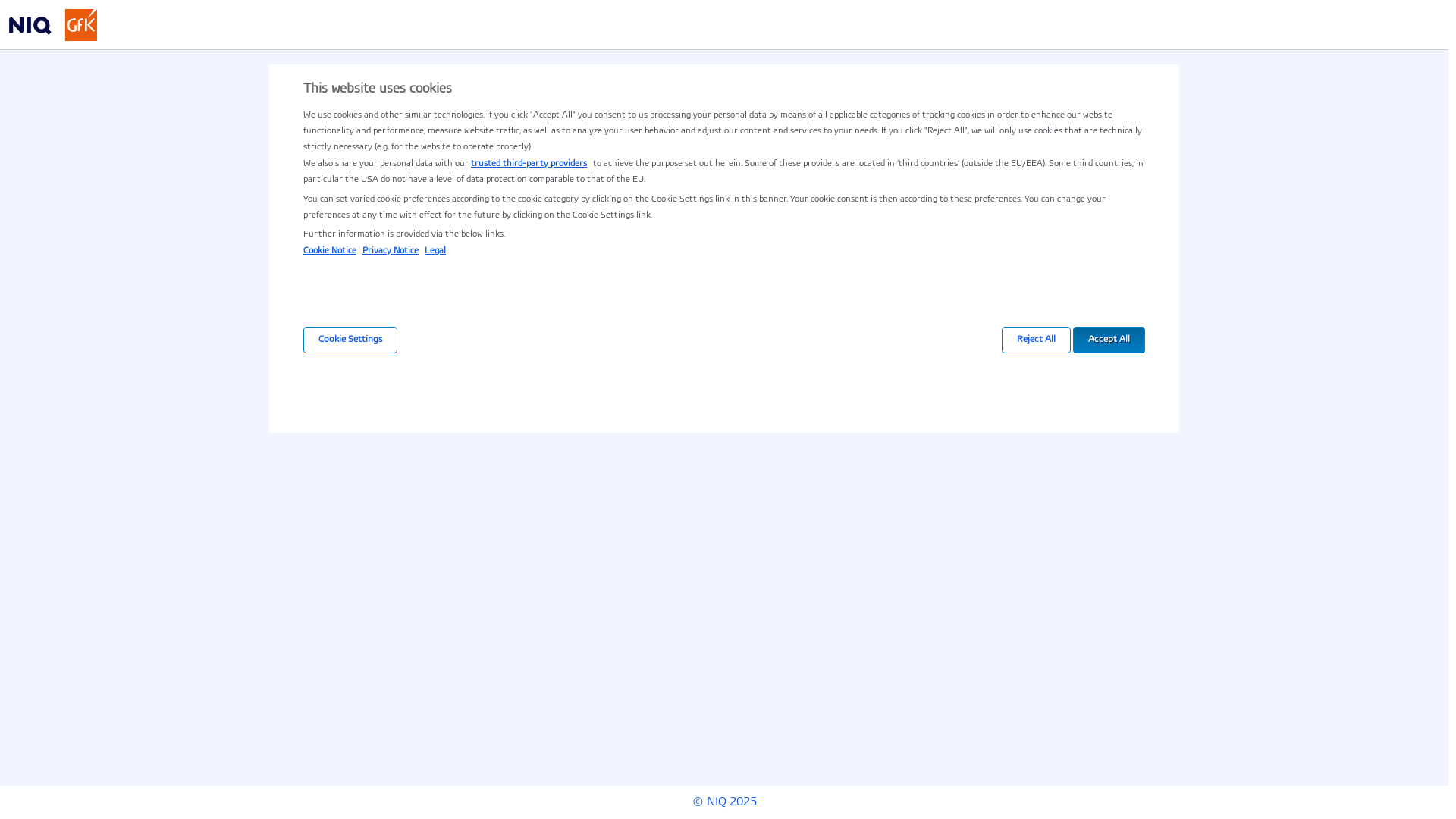Open the Cookie Notice link
1456x819 pixels.
tap(330, 251)
